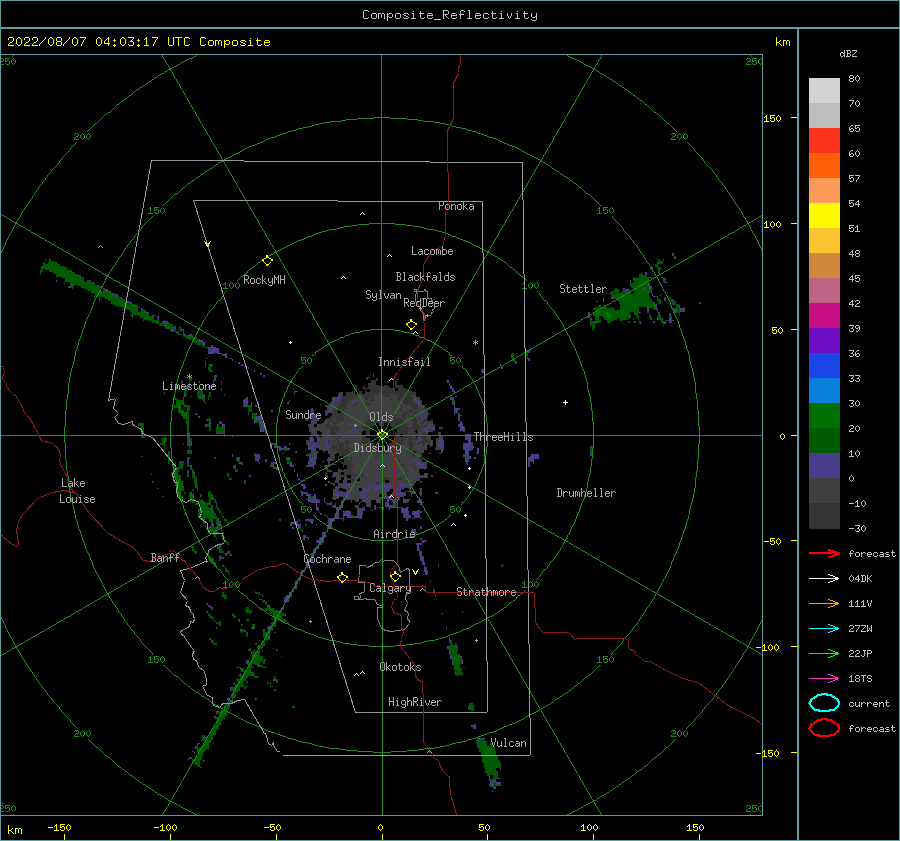Click the yellow radar-center diamond near Olds
Viewport: 900px width, 841px height.
click(x=382, y=435)
